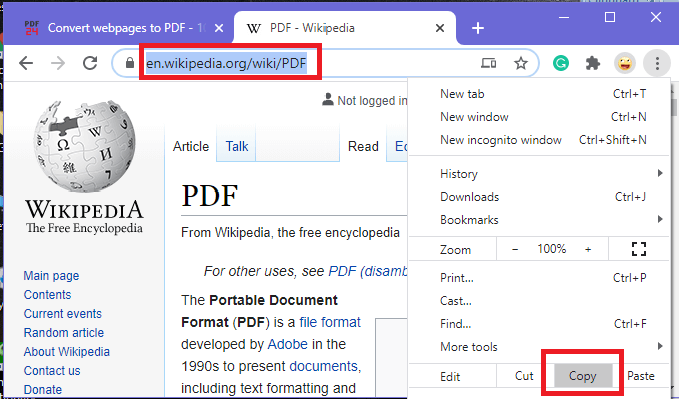Click the Wikipedia wordmark under the globe
Viewport: 679px width, 399px height.
pos(84,209)
